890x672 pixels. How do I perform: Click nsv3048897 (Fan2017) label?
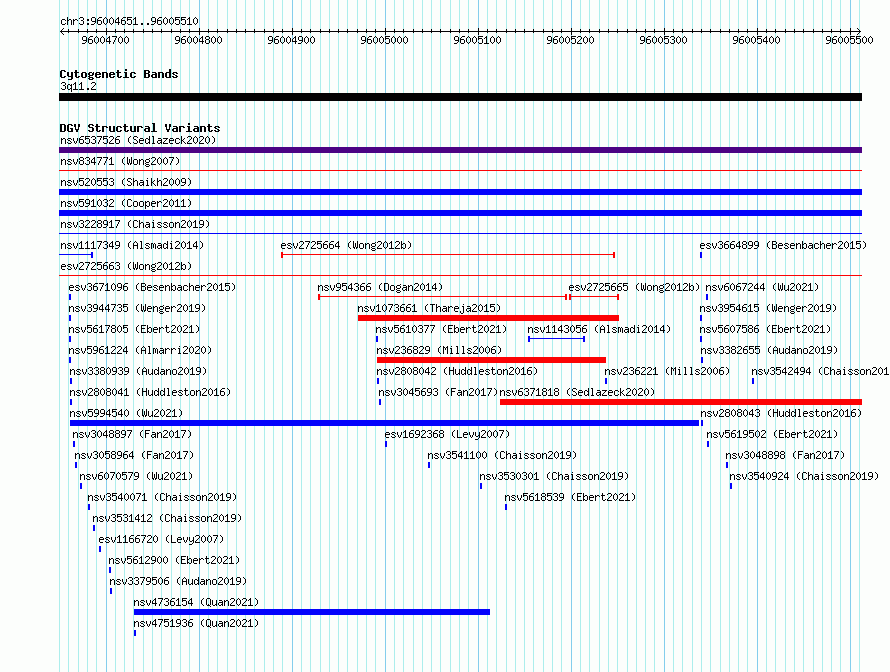pyautogui.click(x=132, y=434)
